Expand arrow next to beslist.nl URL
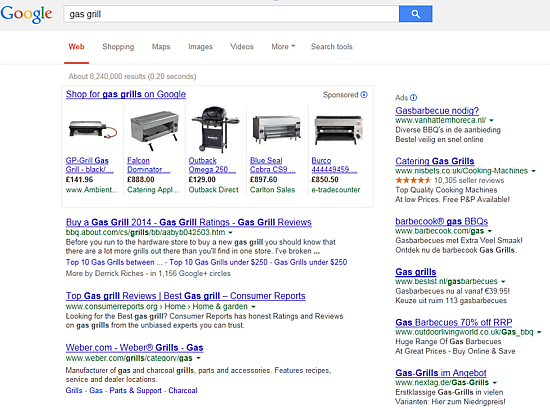Image resolution: width=550 pixels, height=410 pixels. 503,282
